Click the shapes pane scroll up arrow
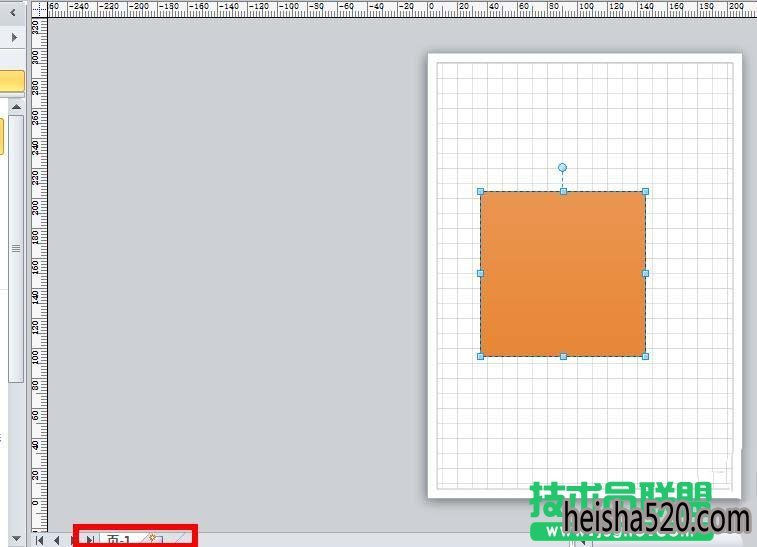757x547 pixels. [16, 107]
